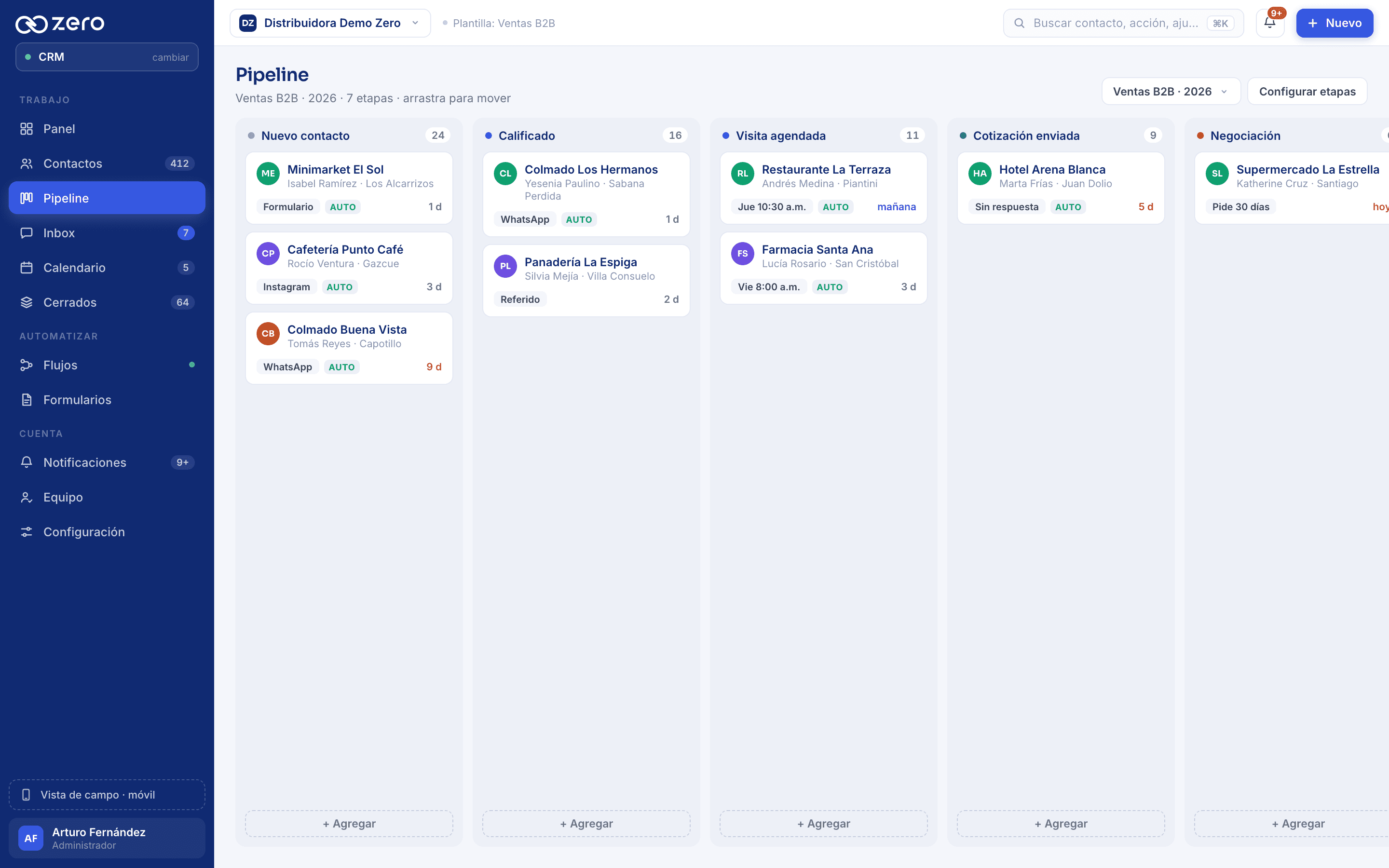Open Flujos automation section

(x=107, y=365)
